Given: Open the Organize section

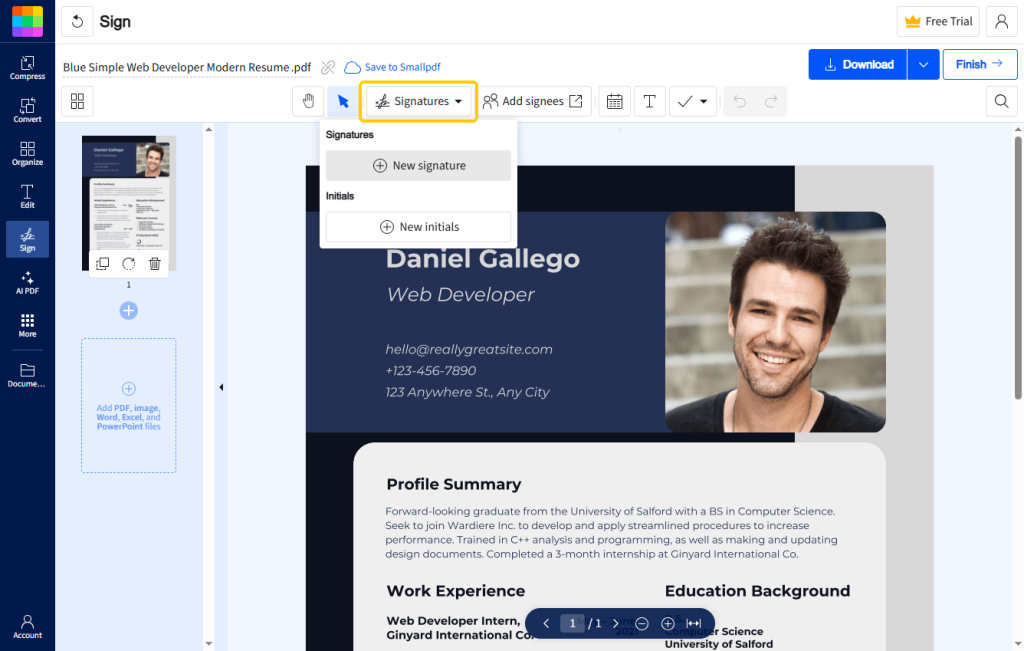Looking at the screenshot, I should (x=27, y=153).
